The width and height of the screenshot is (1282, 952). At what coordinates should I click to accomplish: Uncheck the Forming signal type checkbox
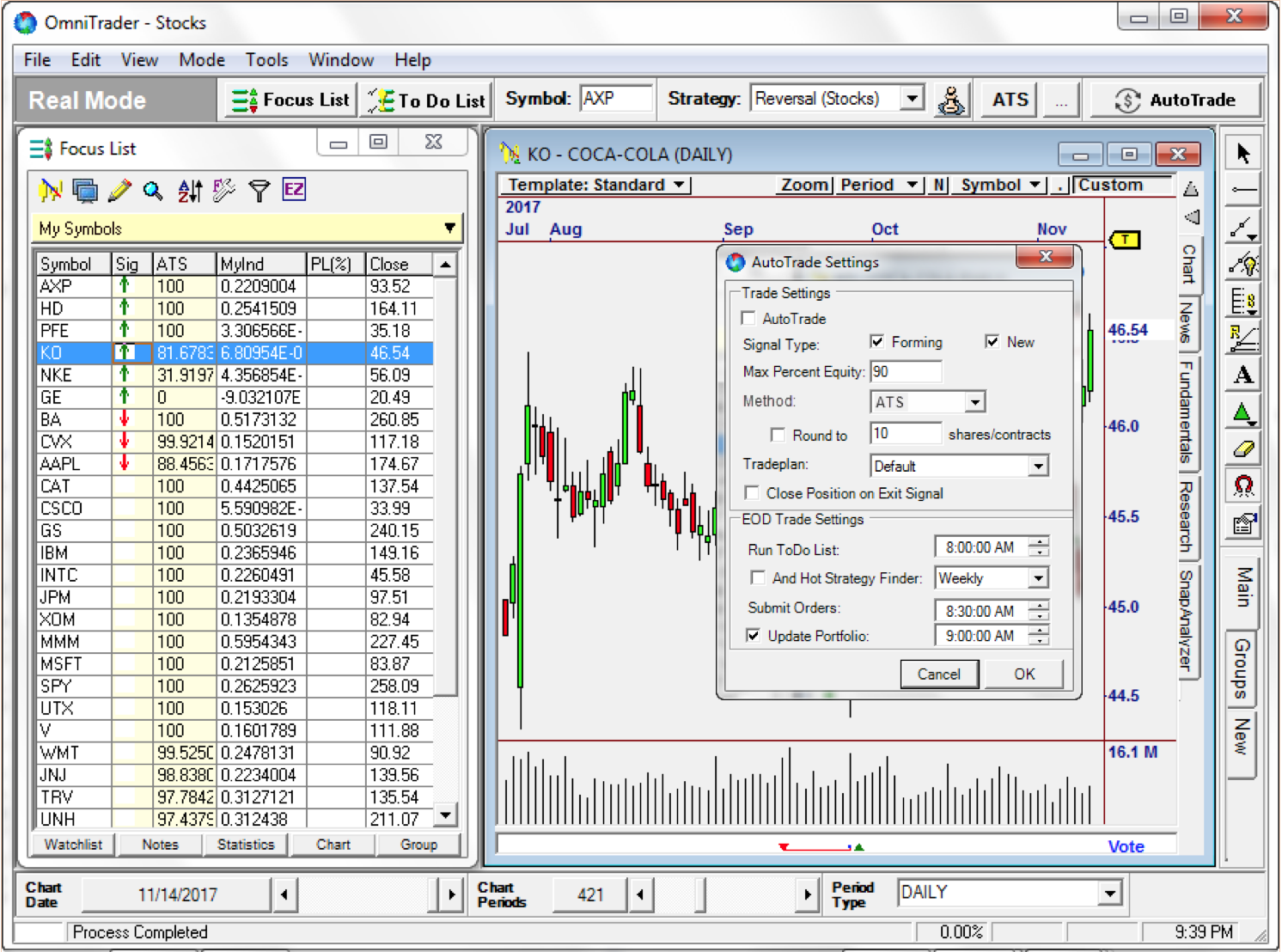point(877,341)
